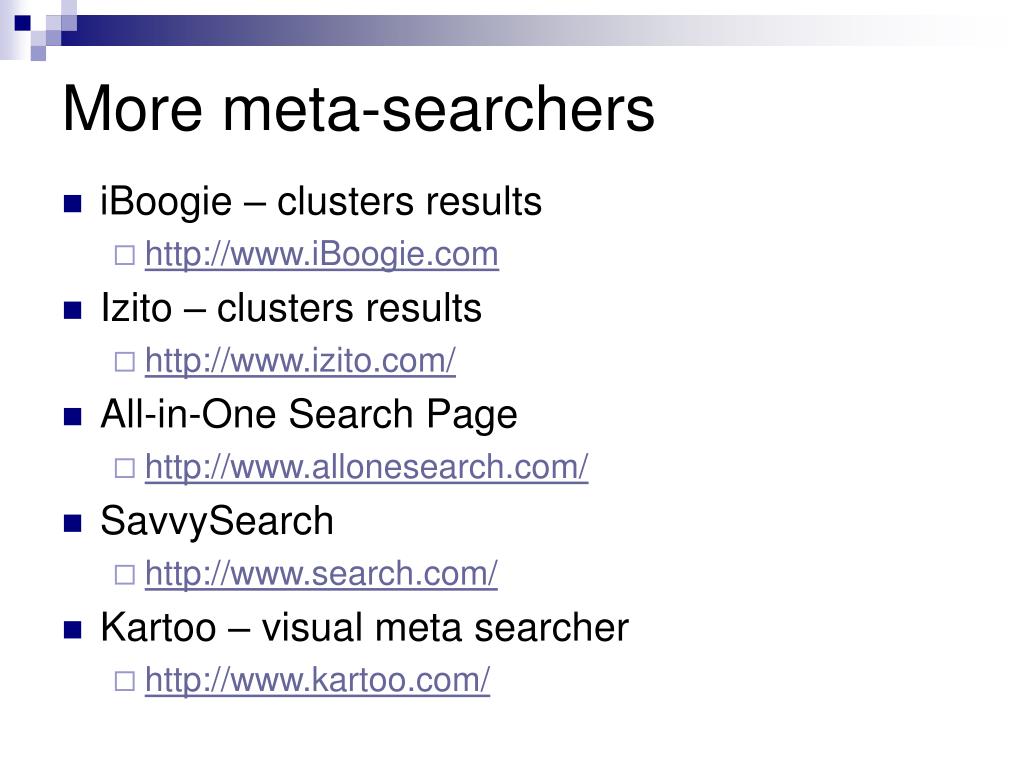
Task: Open the http://www.izito.com/ link
Action: tap(300, 360)
